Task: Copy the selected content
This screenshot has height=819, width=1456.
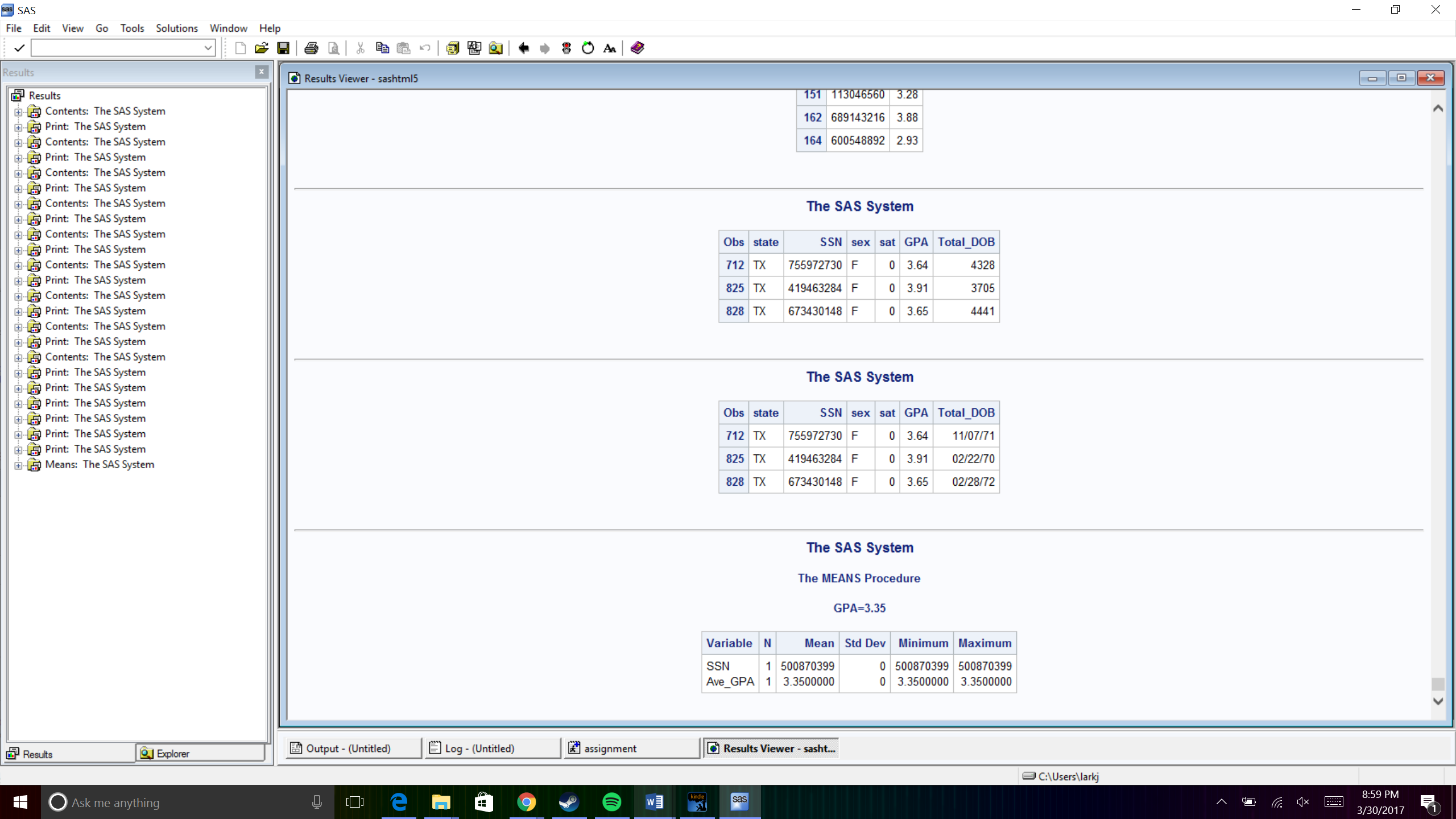Action: [381, 48]
